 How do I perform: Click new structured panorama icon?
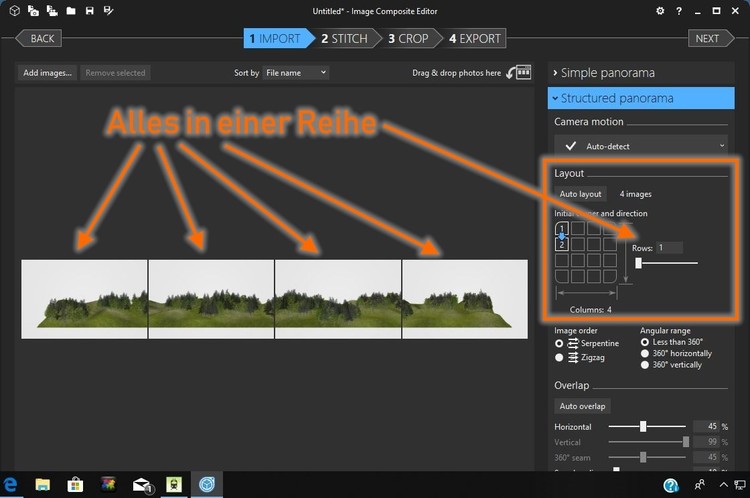coord(52,11)
